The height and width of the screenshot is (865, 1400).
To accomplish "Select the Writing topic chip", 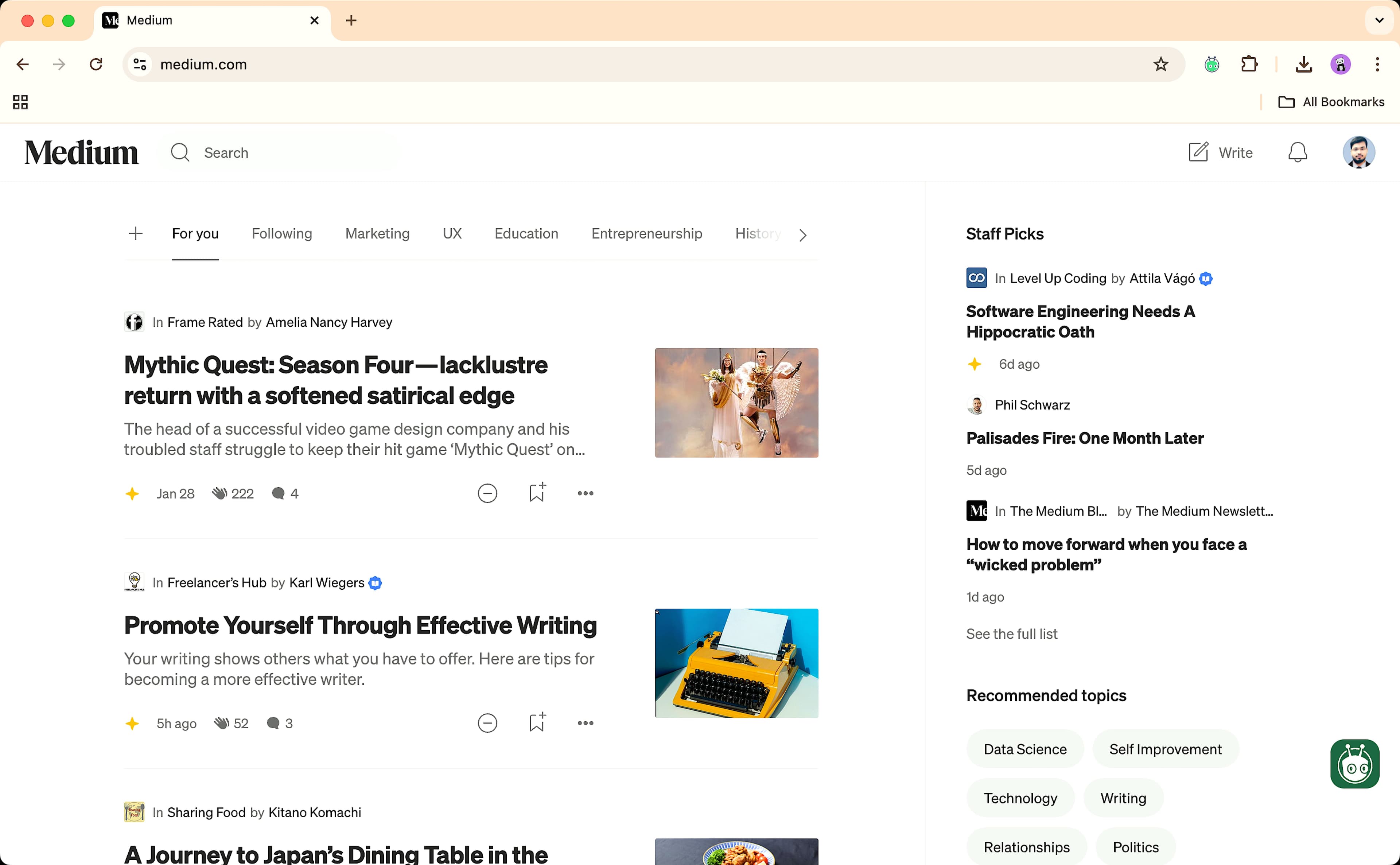I will pyautogui.click(x=1123, y=798).
